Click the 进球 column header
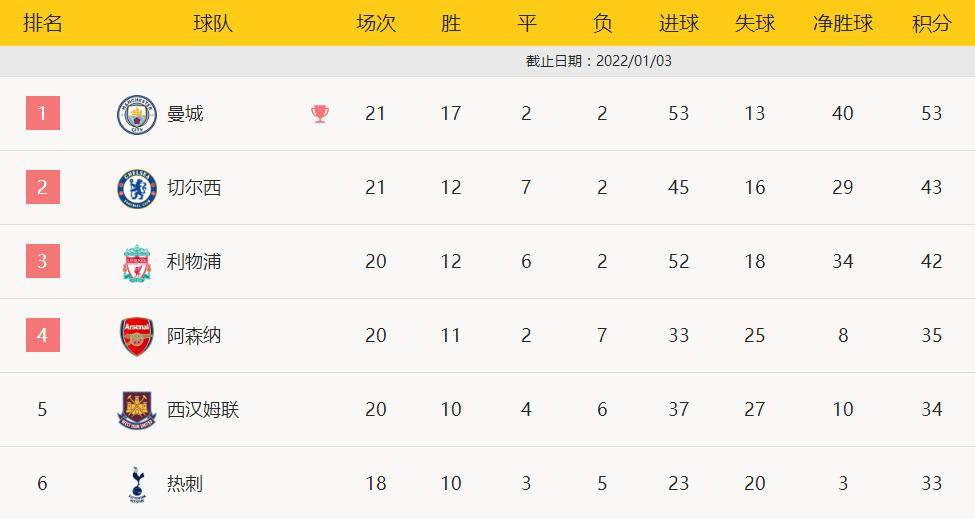The image size is (975, 519). coord(678,23)
